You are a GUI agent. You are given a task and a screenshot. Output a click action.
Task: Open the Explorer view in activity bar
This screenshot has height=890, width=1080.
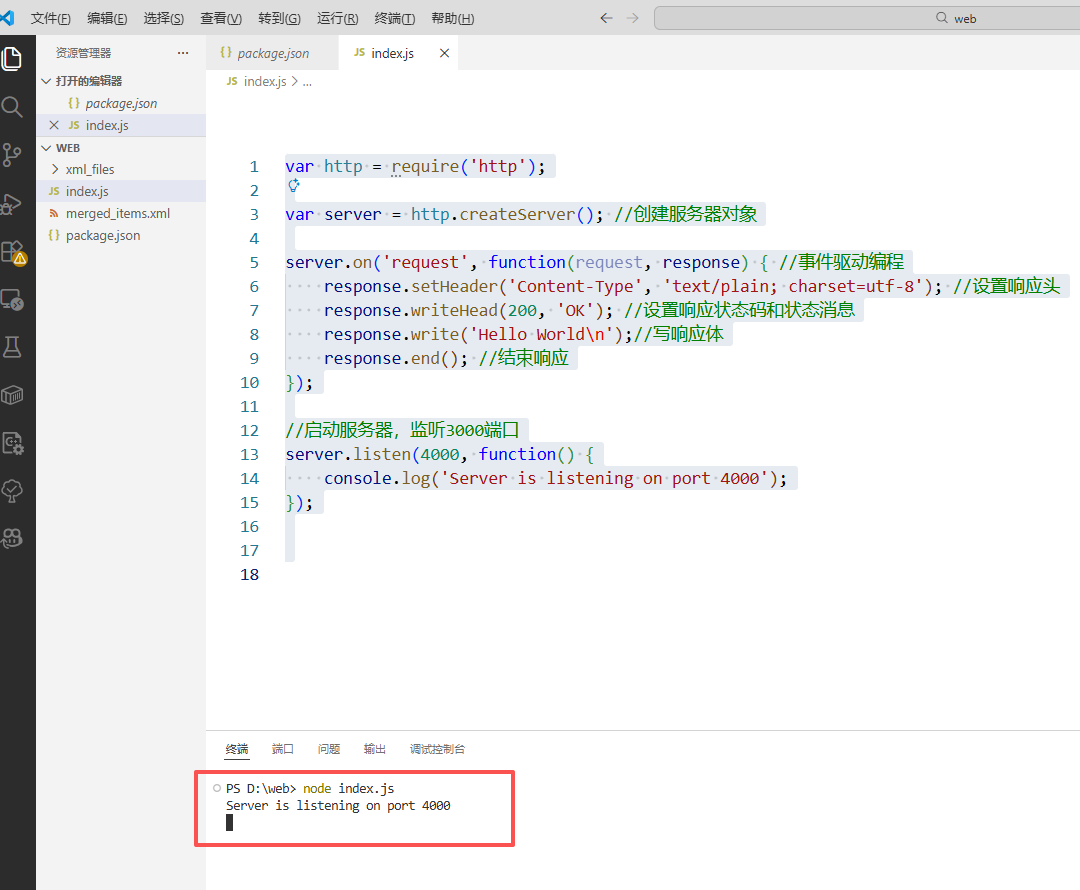[x=12, y=59]
